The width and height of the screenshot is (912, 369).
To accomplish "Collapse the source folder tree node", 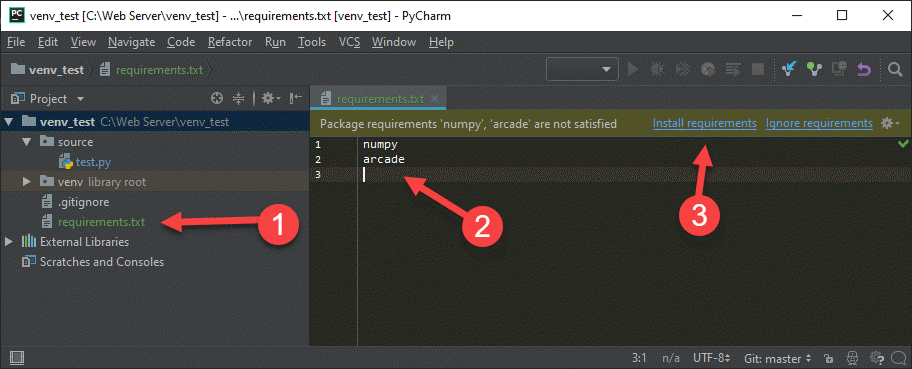I will (x=27, y=141).
